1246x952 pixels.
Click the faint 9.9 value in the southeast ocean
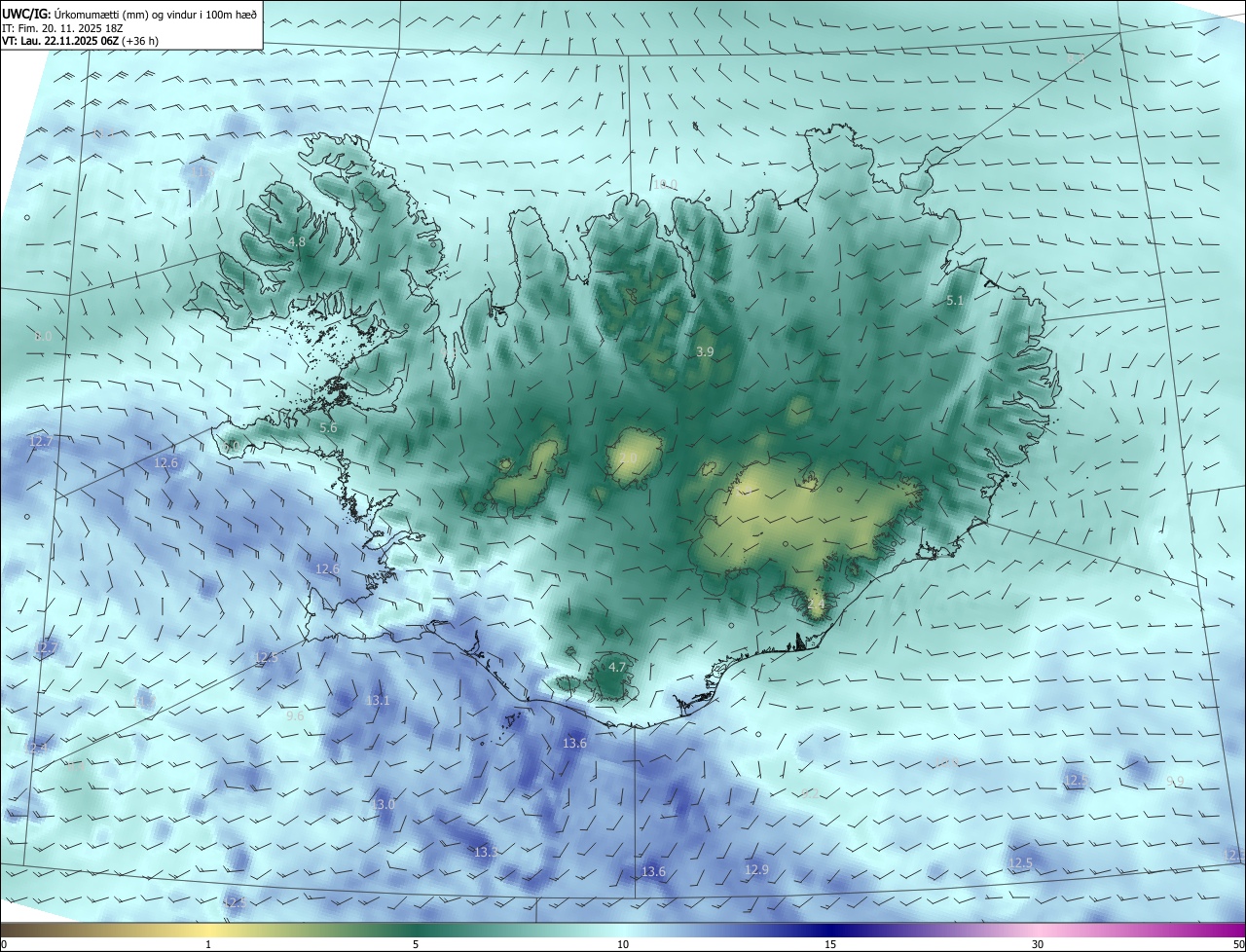coord(1175,781)
